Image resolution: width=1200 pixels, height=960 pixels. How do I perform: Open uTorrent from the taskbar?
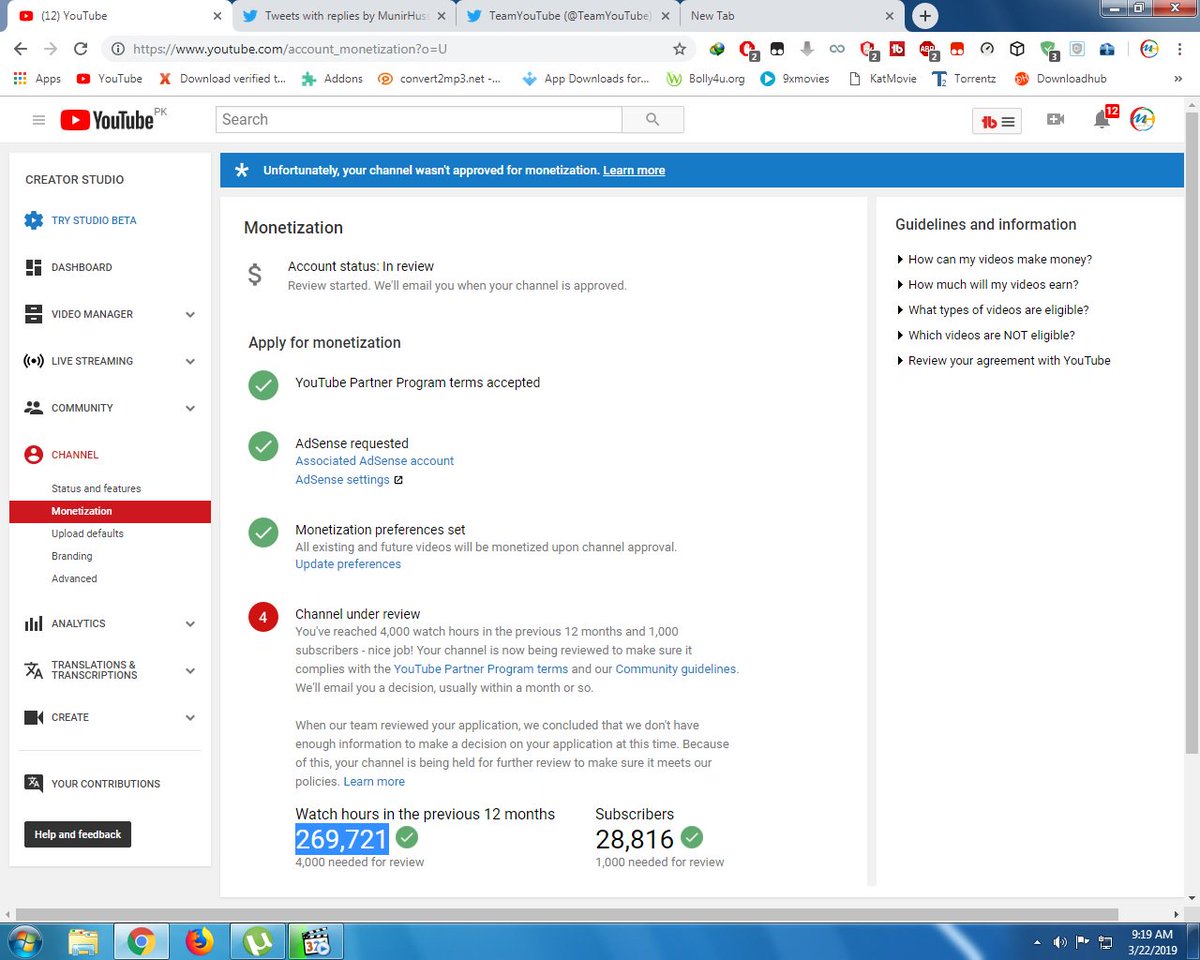point(258,941)
